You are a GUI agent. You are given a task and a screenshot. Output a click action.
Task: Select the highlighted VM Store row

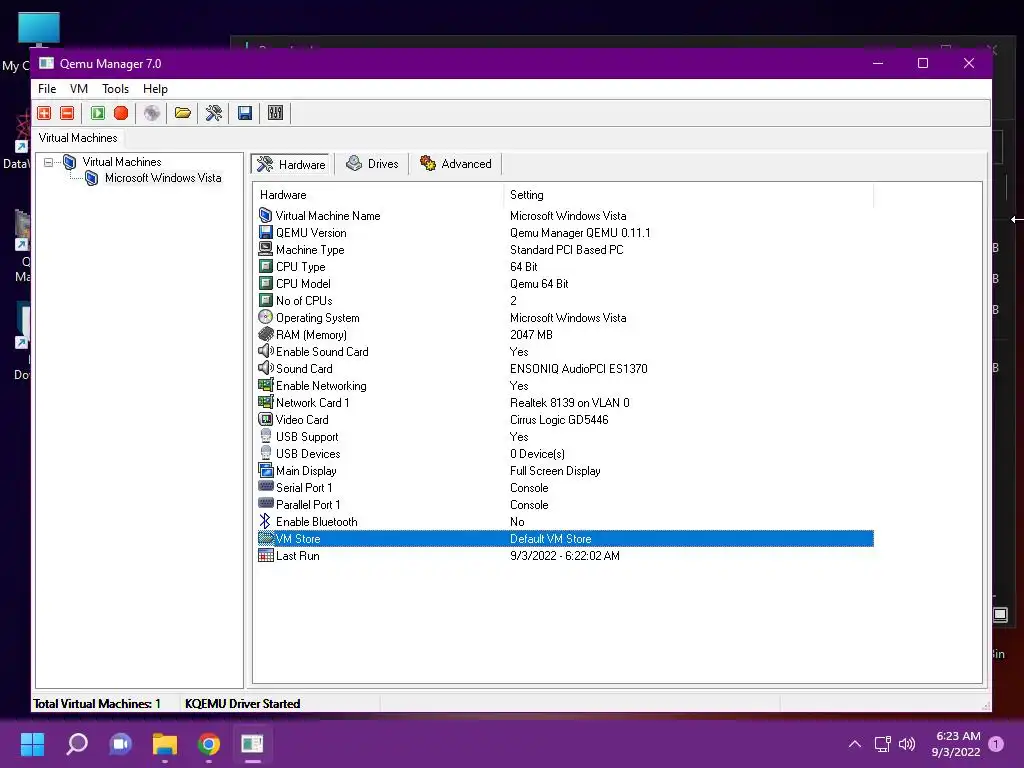click(566, 538)
